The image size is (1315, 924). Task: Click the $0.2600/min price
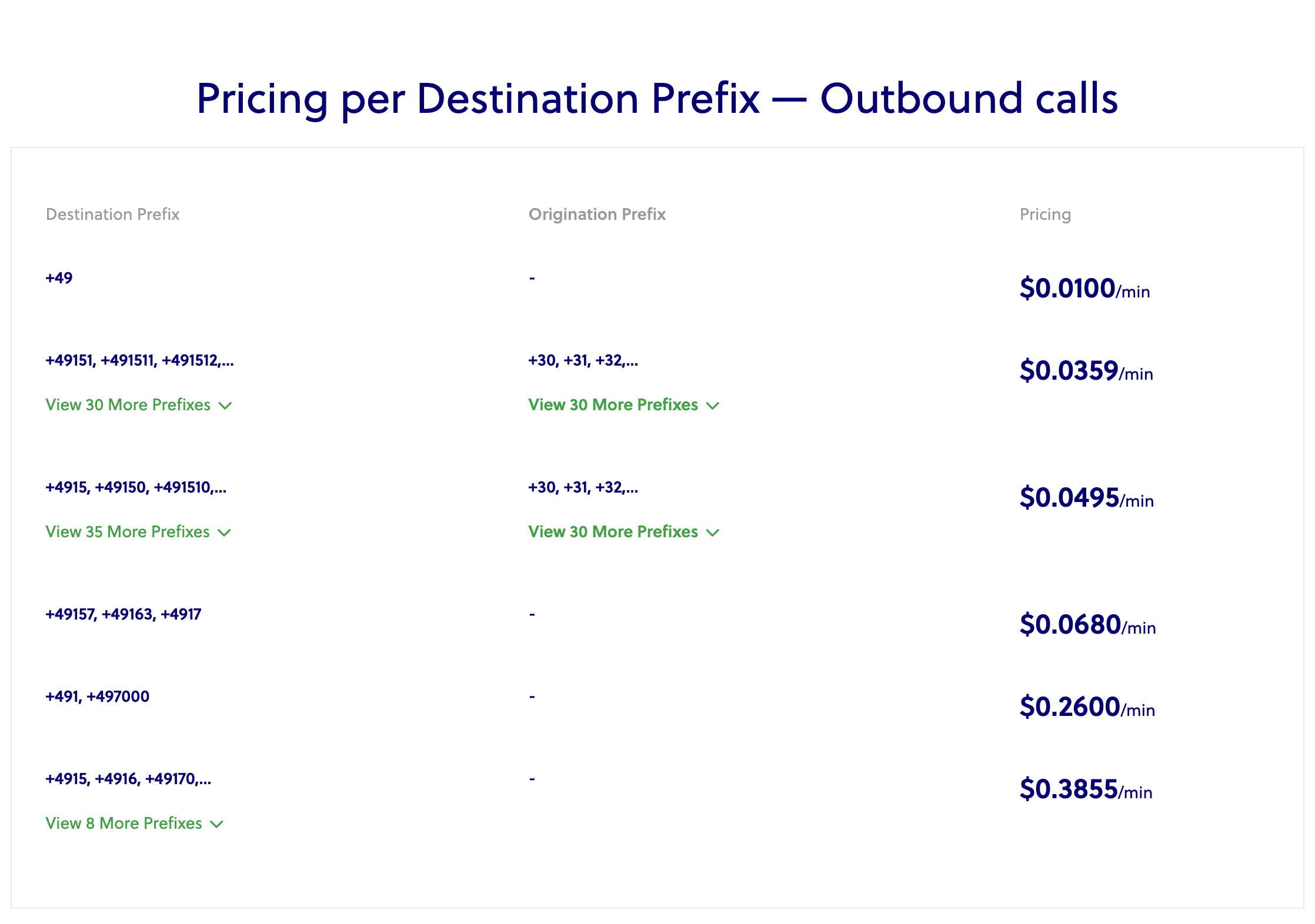(1087, 707)
